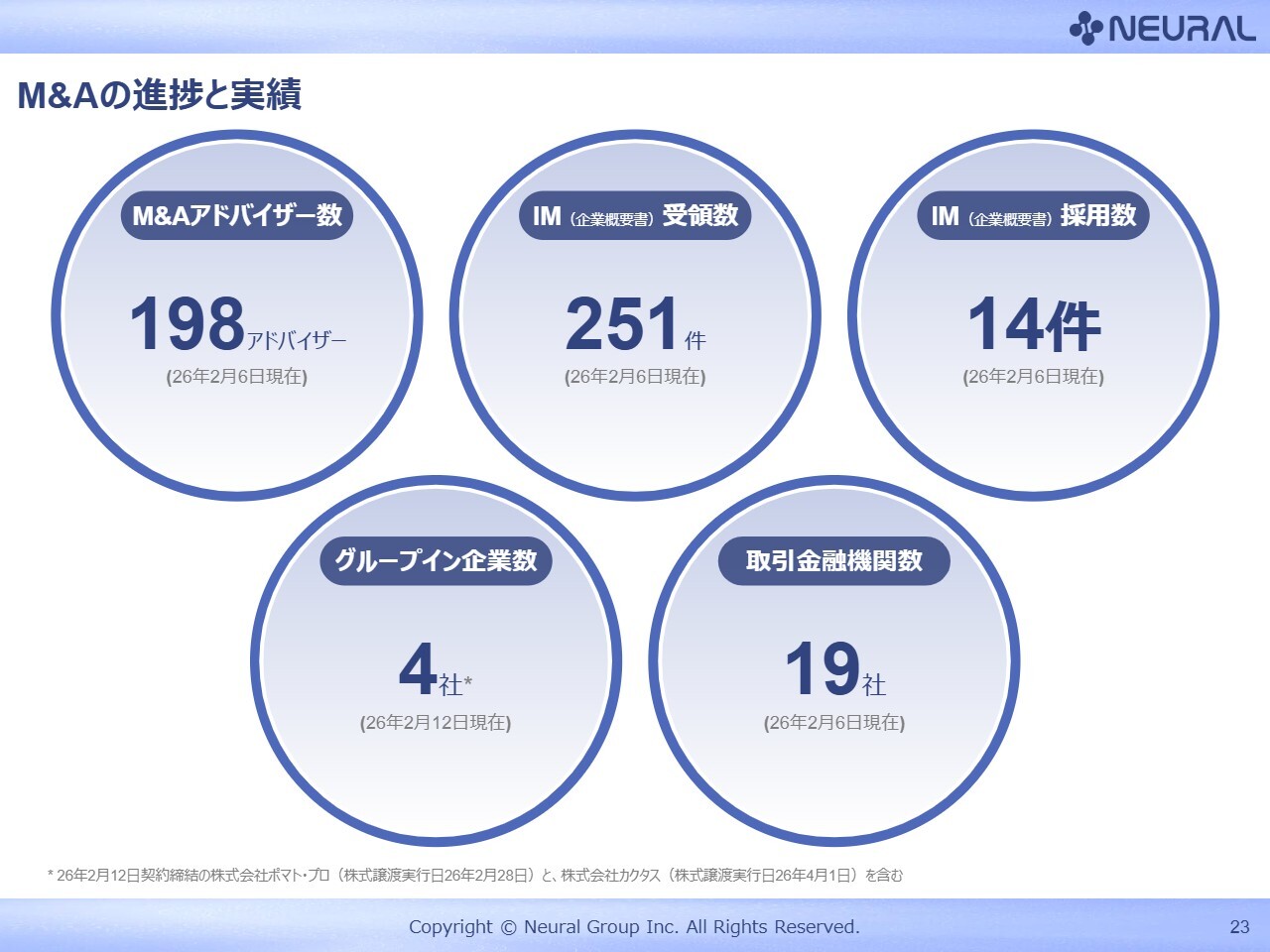Viewport: 1270px width, 952px height.
Task: Click the IM 受領数 label pill
Action: (x=635, y=215)
